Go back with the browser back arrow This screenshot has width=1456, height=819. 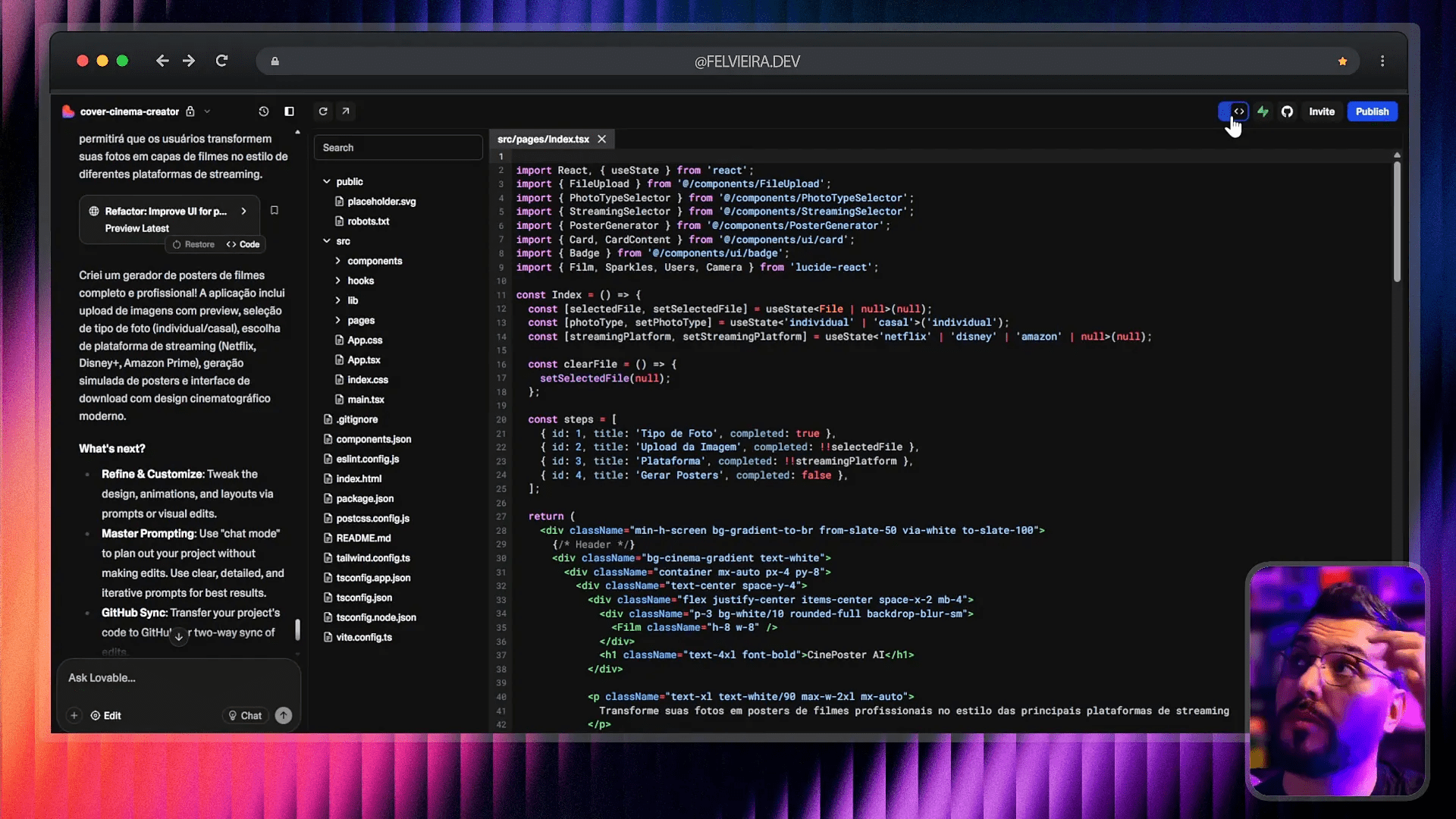pyautogui.click(x=162, y=61)
